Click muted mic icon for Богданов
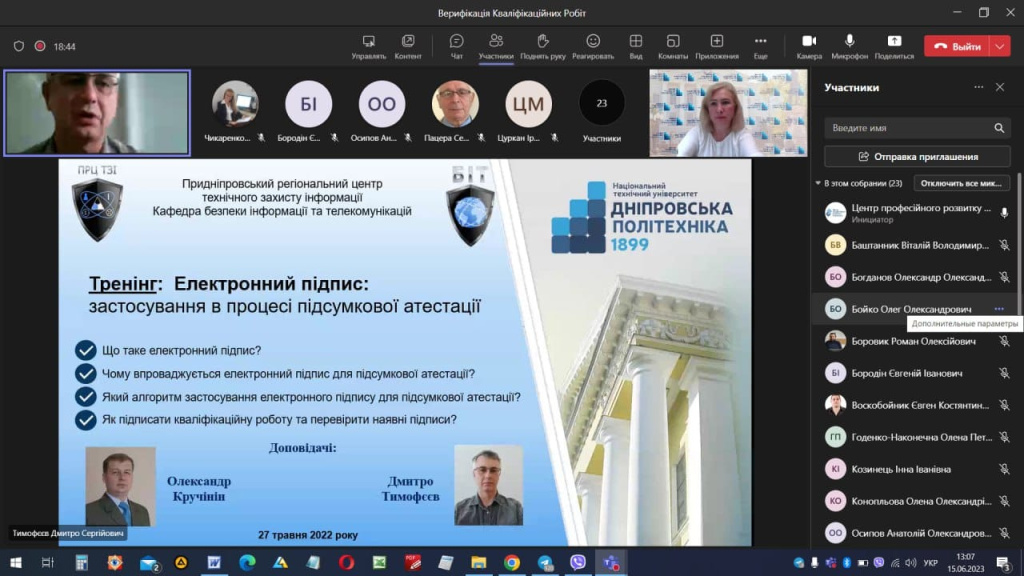The image size is (1024, 576). click(1004, 277)
